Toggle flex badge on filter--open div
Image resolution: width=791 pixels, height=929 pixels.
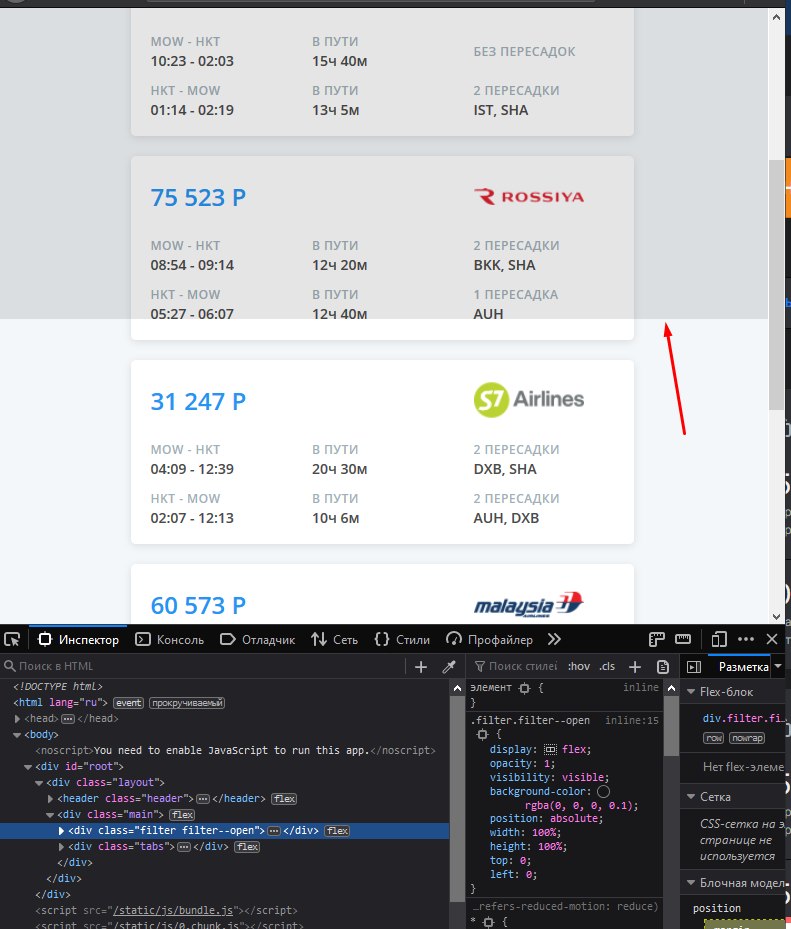[x=337, y=831]
